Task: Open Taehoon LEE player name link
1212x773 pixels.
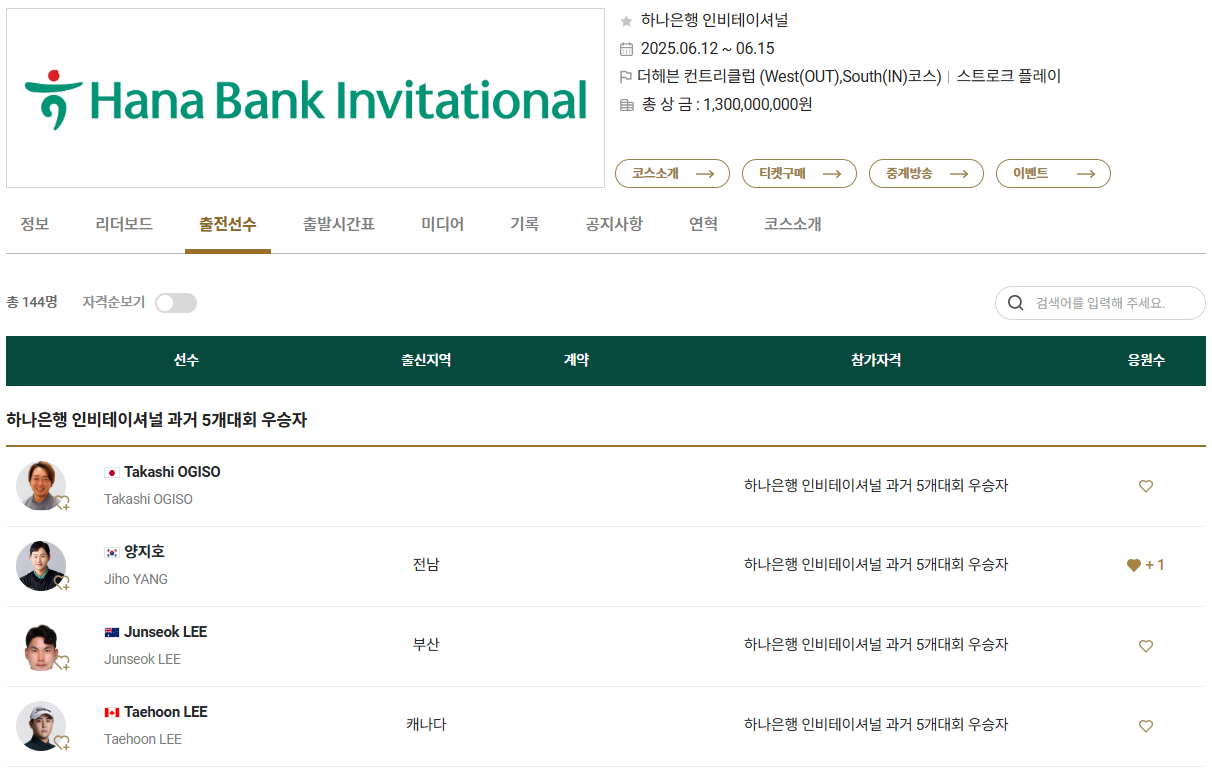Action: click(166, 712)
